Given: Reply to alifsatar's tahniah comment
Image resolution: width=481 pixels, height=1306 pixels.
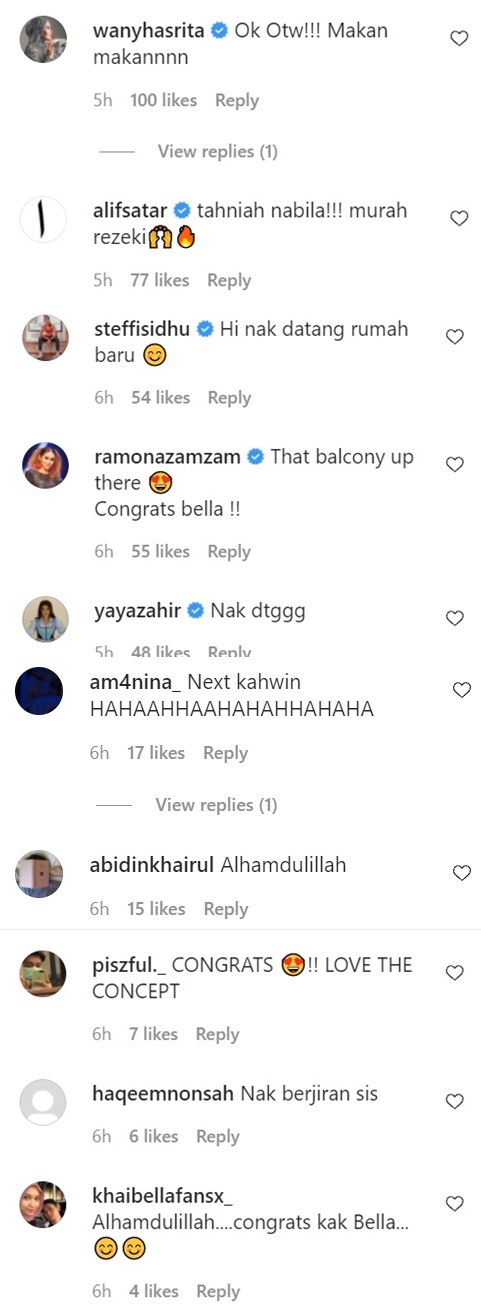Looking at the screenshot, I should point(229,281).
